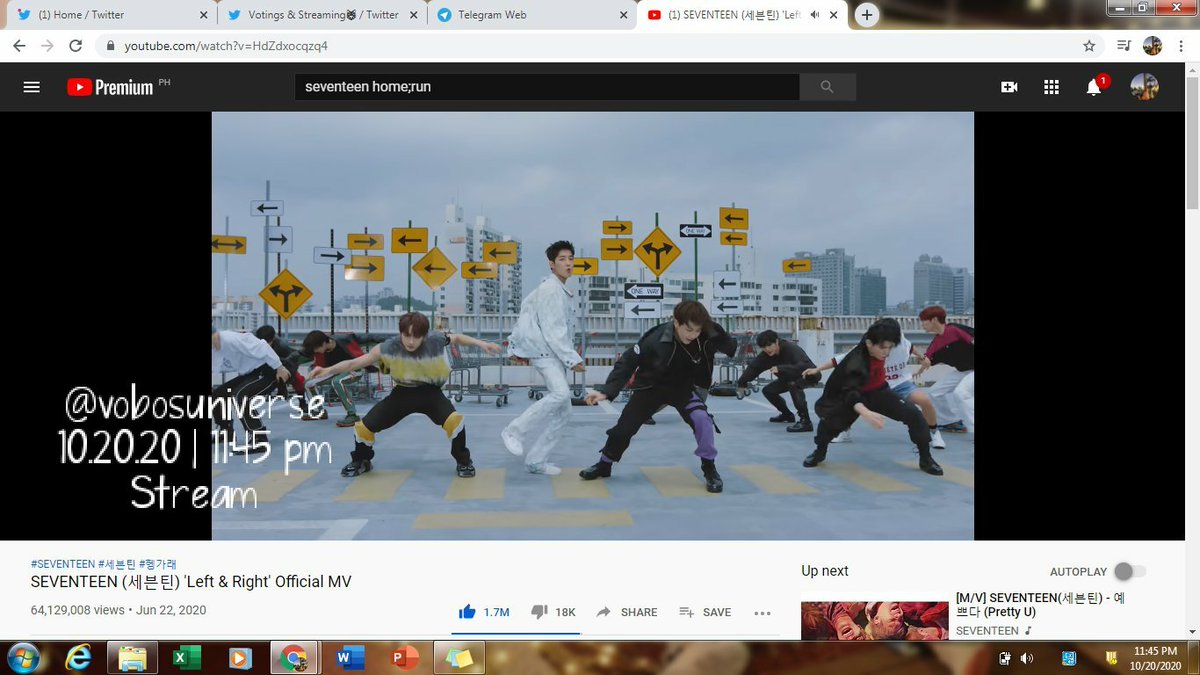Click the view count 64,129,008 views

78,610
